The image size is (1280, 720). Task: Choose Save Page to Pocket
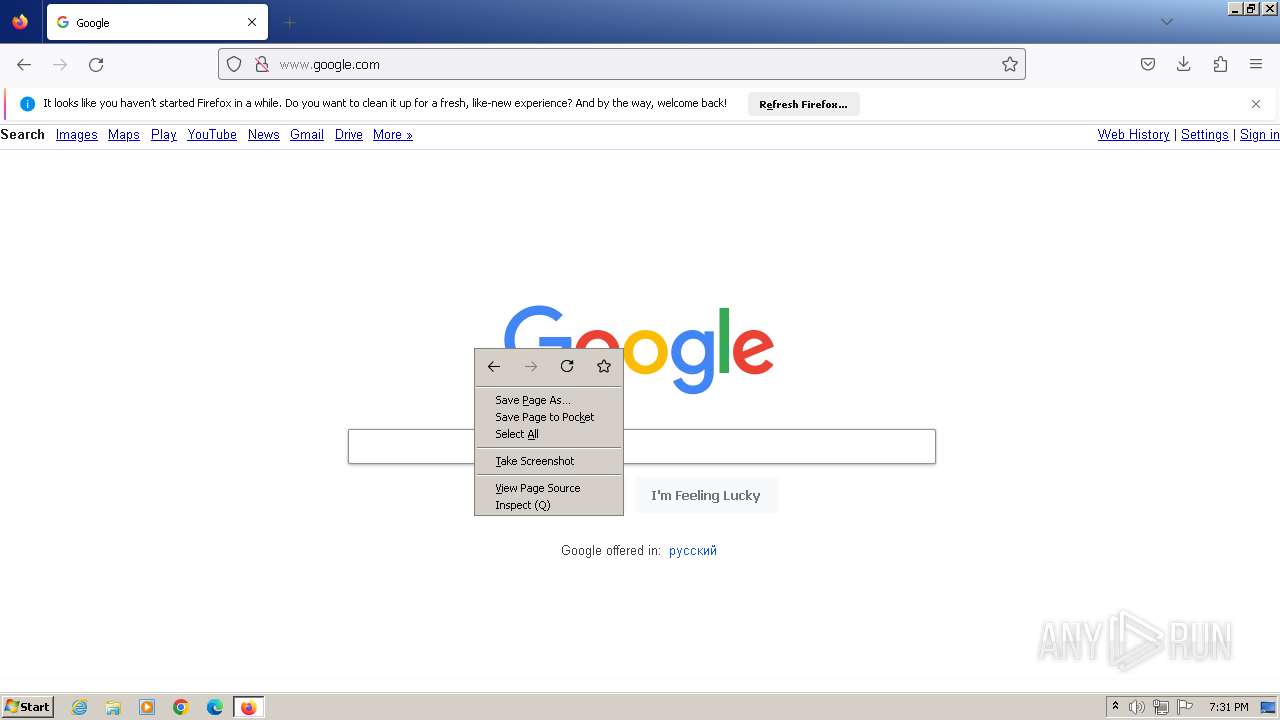pos(549,417)
